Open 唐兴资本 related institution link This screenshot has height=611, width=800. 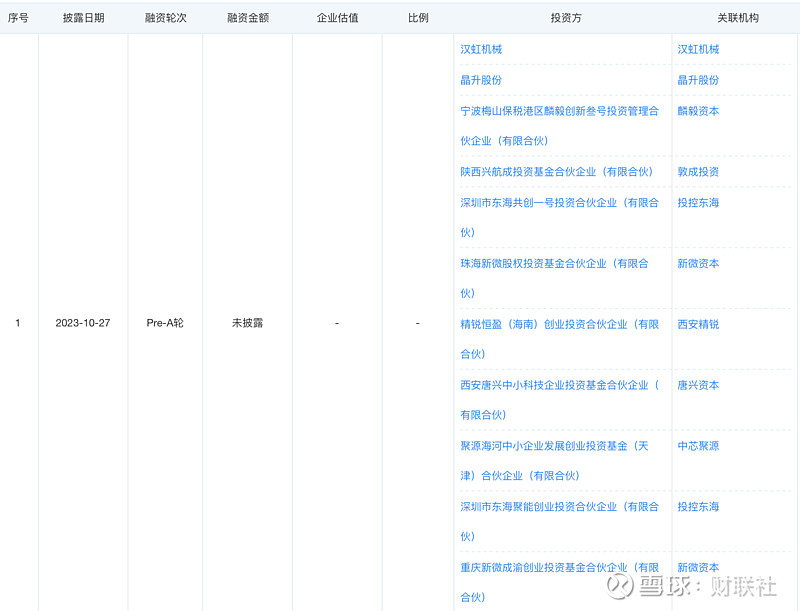tap(698, 385)
